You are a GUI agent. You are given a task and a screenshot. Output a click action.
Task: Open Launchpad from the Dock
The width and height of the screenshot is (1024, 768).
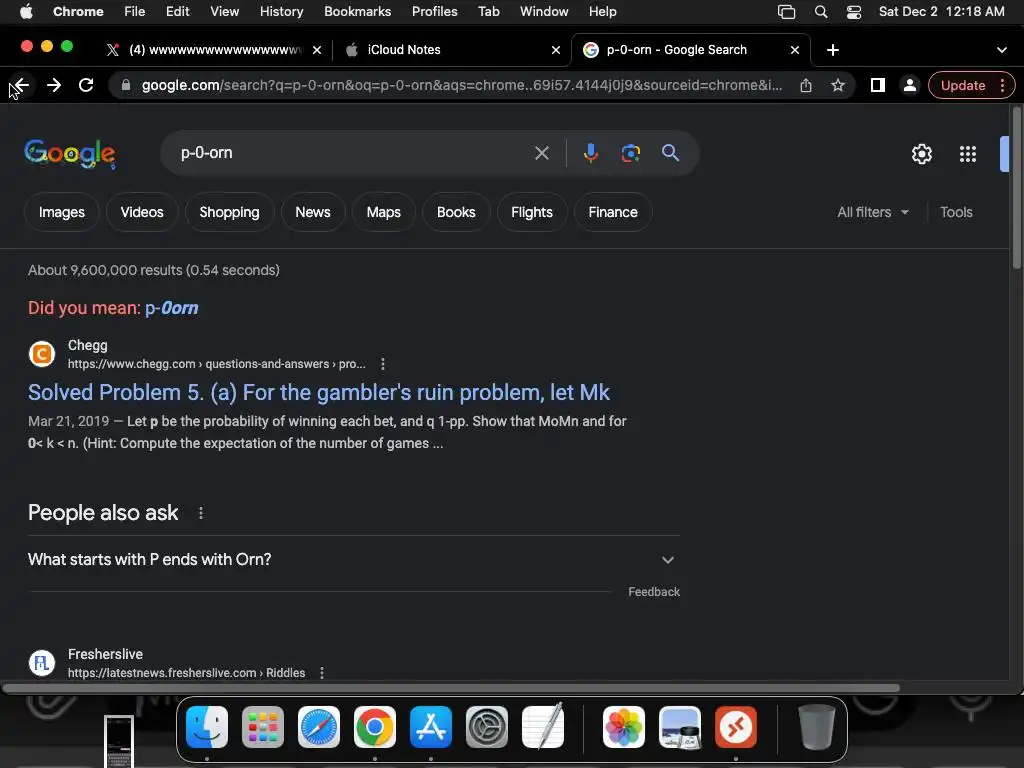point(263,727)
